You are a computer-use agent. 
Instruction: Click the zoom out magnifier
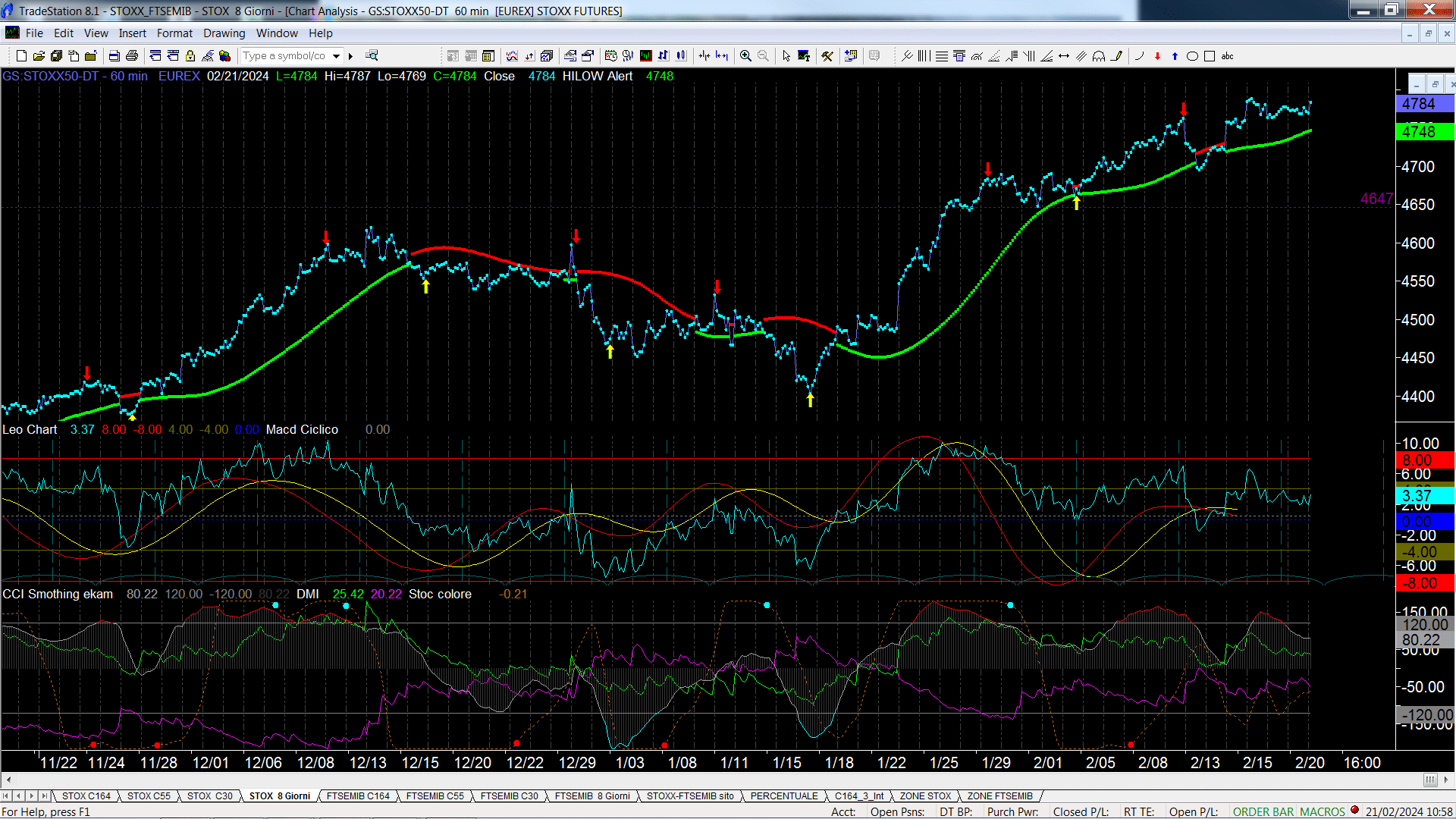pyautogui.click(x=764, y=56)
